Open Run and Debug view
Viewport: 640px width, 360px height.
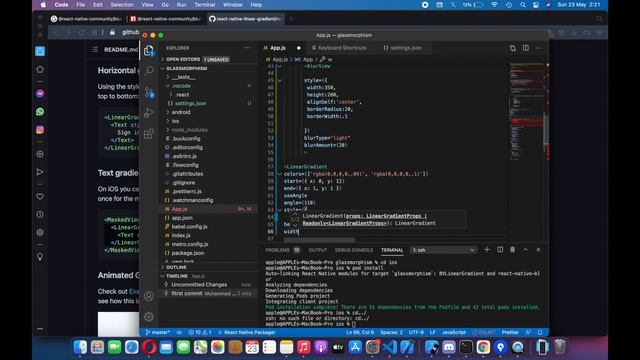point(149,113)
